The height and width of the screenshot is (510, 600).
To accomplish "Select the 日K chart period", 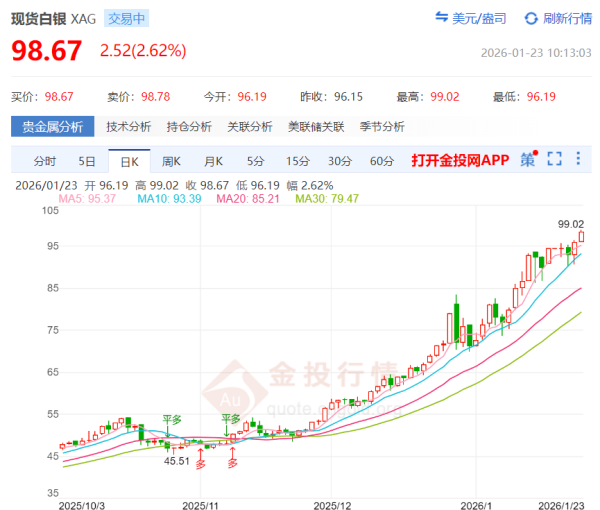I will (129, 162).
